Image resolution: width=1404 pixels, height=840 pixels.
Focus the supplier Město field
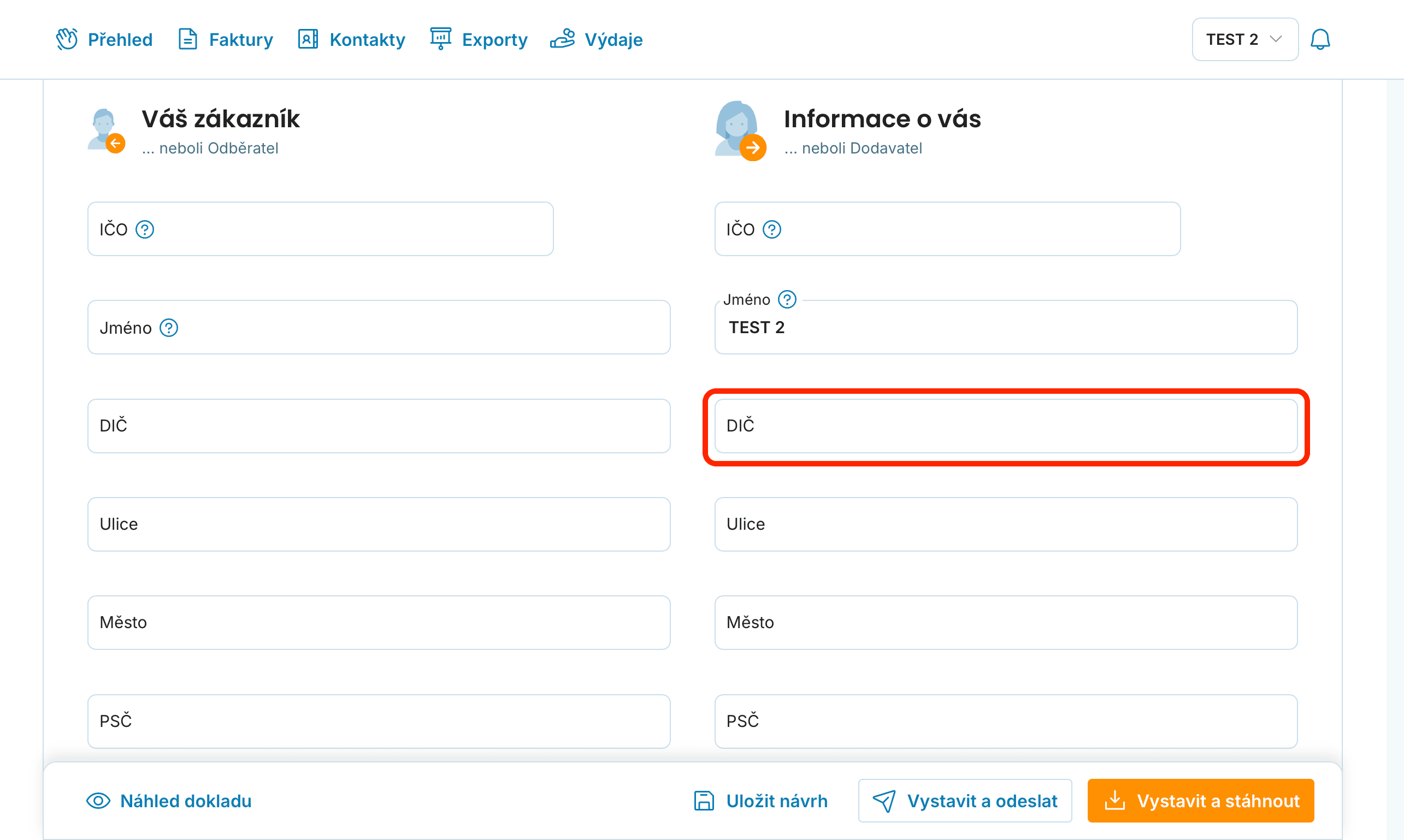point(1005,622)
